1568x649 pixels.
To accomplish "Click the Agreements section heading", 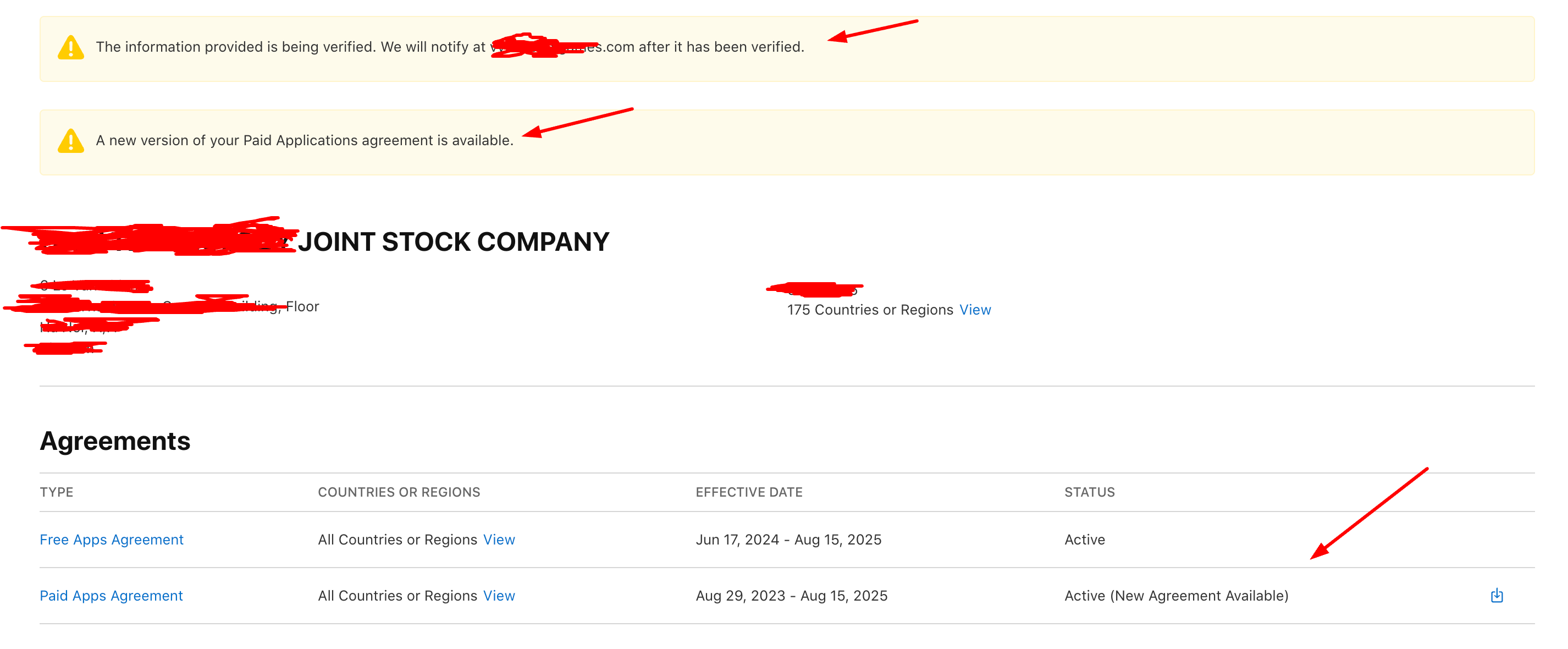I will (x=115, y=441).
